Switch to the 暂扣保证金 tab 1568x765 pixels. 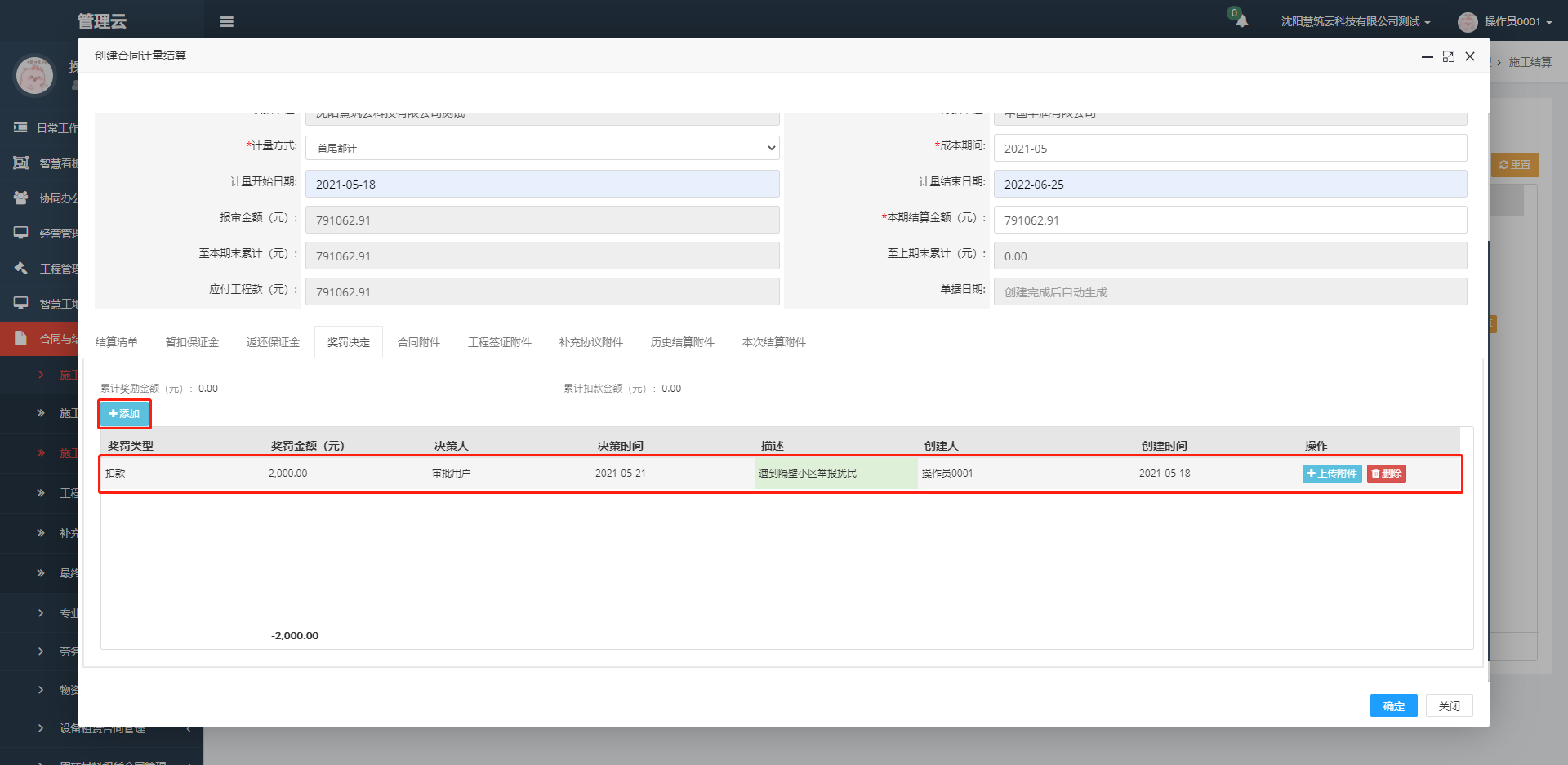pyautogui.click(x=192, y=342)
